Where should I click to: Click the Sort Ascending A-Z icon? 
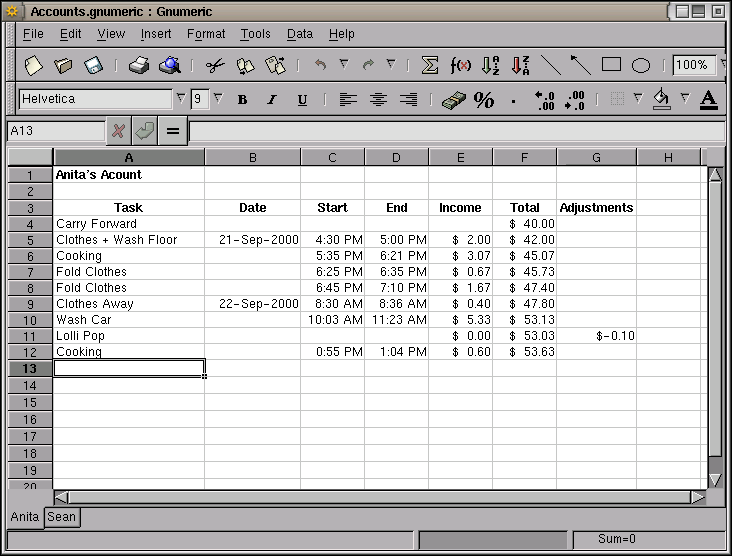pyautogui.click(x=490, y=66)
